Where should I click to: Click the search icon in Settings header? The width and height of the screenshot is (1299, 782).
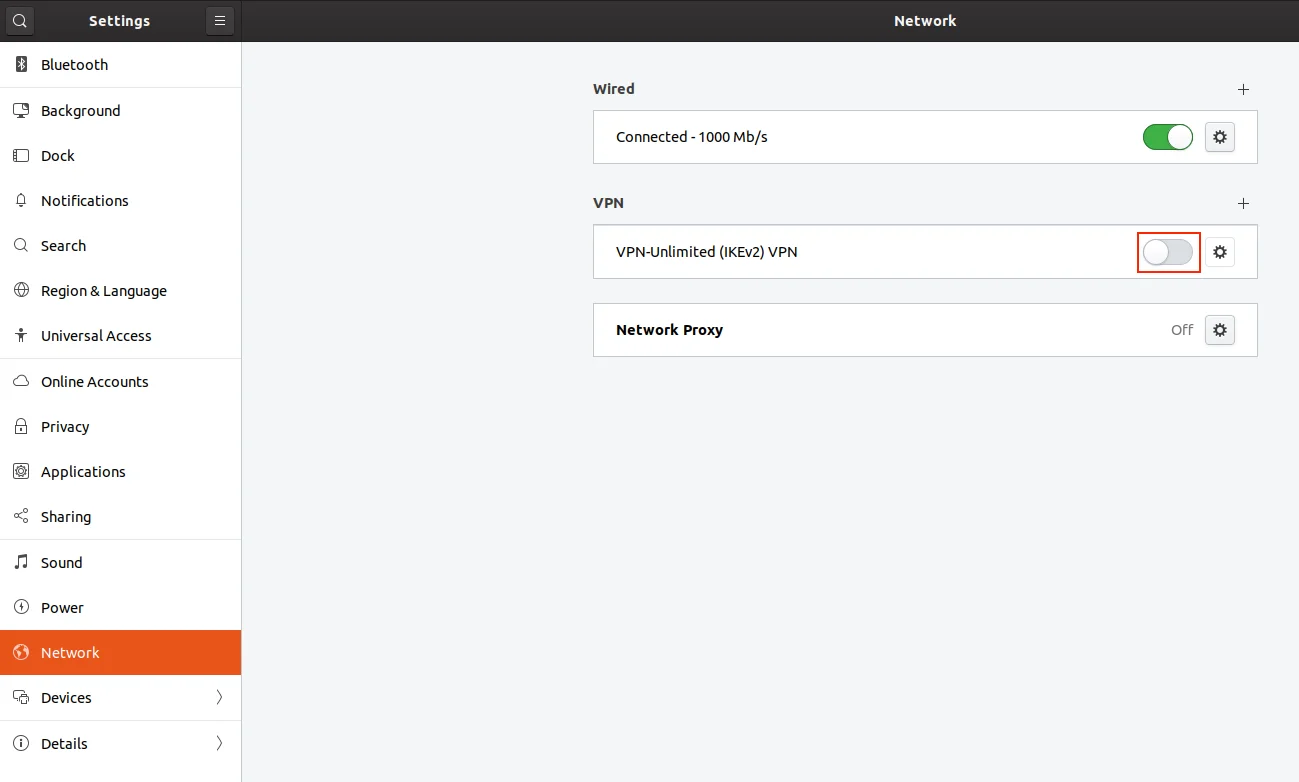20,20
